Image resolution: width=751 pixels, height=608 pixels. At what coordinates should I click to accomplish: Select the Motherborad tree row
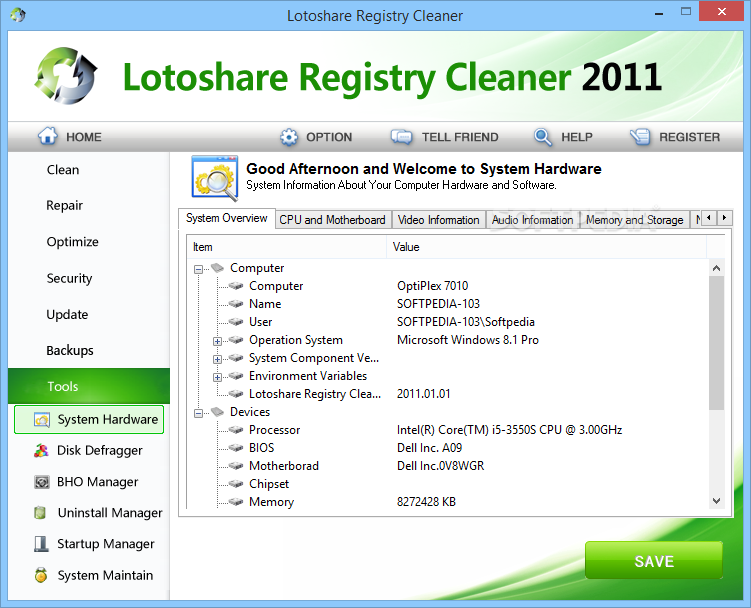[284, 466]
